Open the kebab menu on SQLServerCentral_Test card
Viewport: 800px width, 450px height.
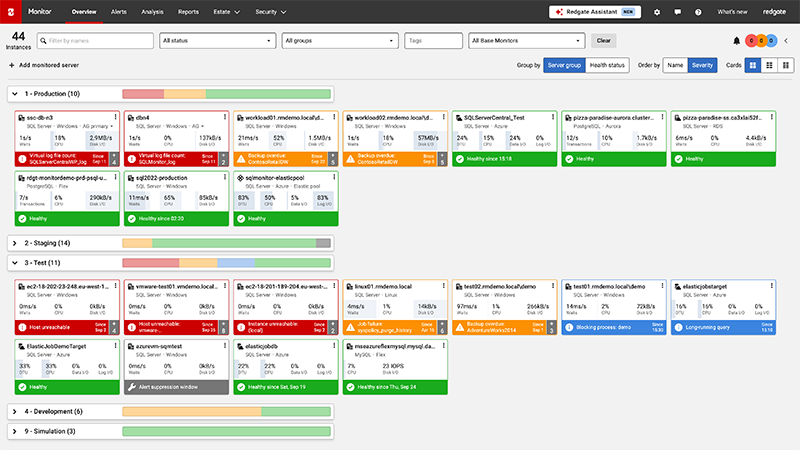pos(553,117)
